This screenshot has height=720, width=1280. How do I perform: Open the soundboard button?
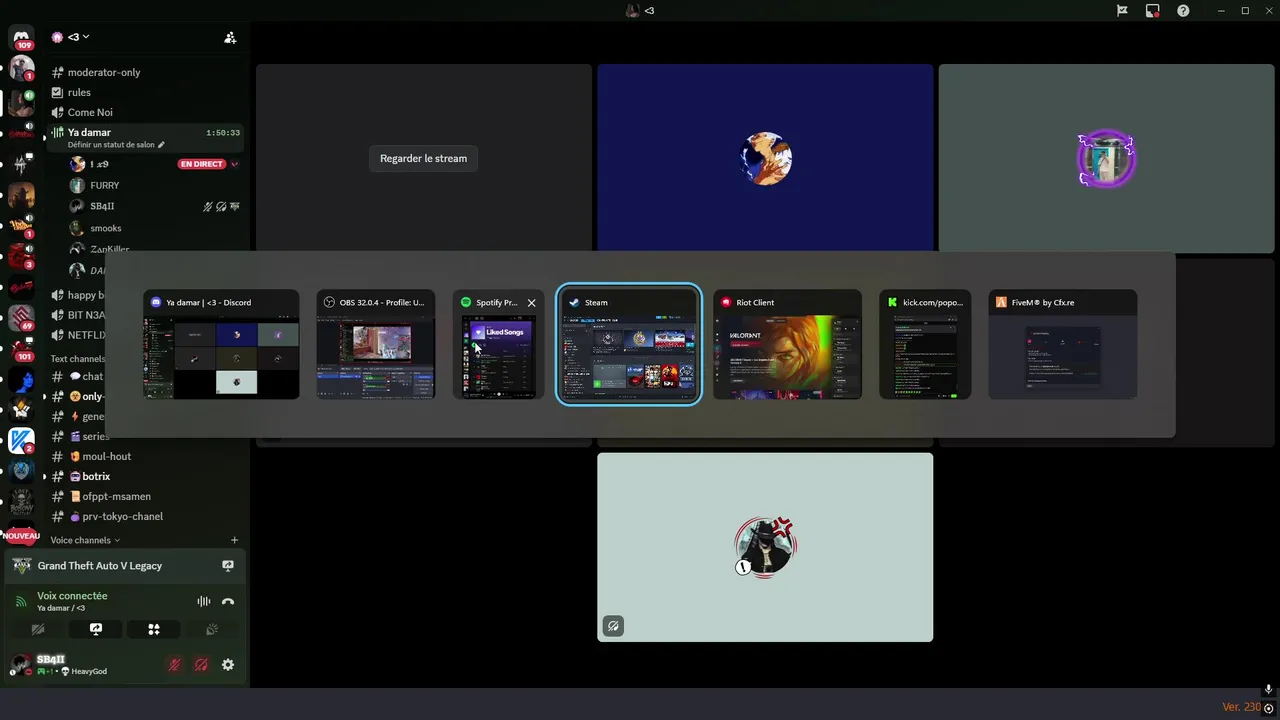(212, 630)
